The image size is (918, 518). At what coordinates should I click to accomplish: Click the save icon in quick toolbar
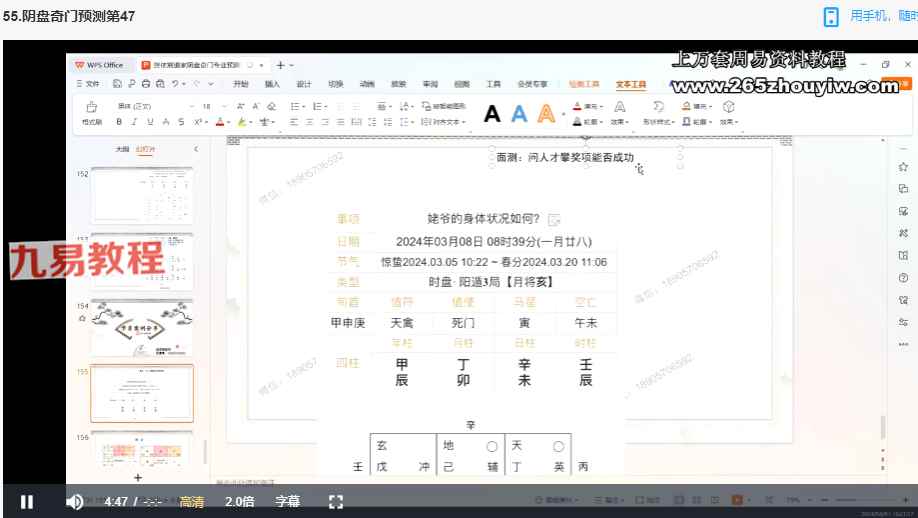pyautogui.click(x=117, y=84)
